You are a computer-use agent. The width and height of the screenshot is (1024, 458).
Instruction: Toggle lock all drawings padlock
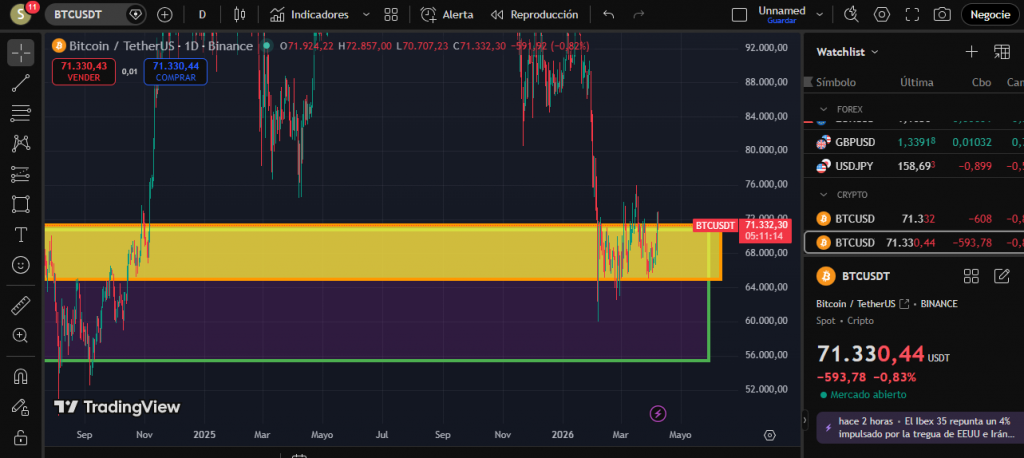coord(21,437)
